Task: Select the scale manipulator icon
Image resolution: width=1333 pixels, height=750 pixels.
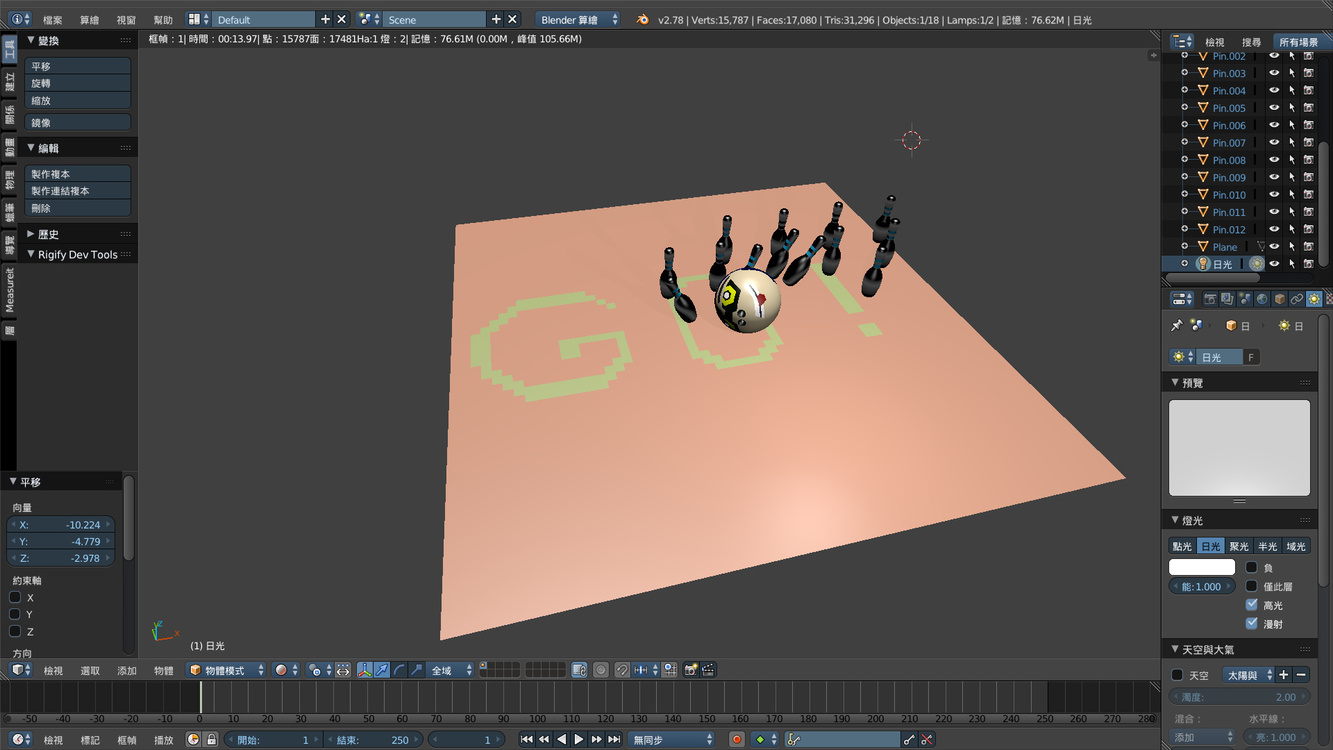Action: click(416, 671)
